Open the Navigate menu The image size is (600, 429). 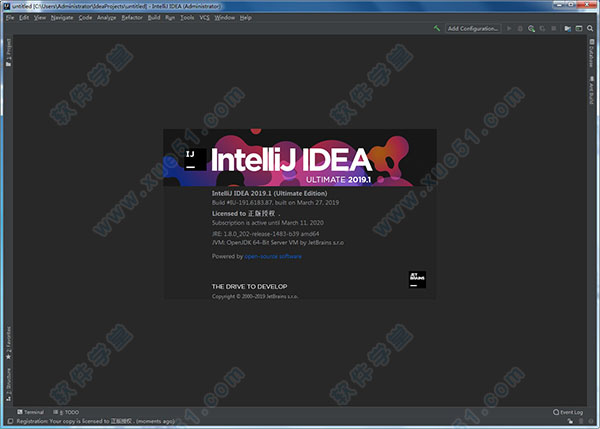pos(62,18)
